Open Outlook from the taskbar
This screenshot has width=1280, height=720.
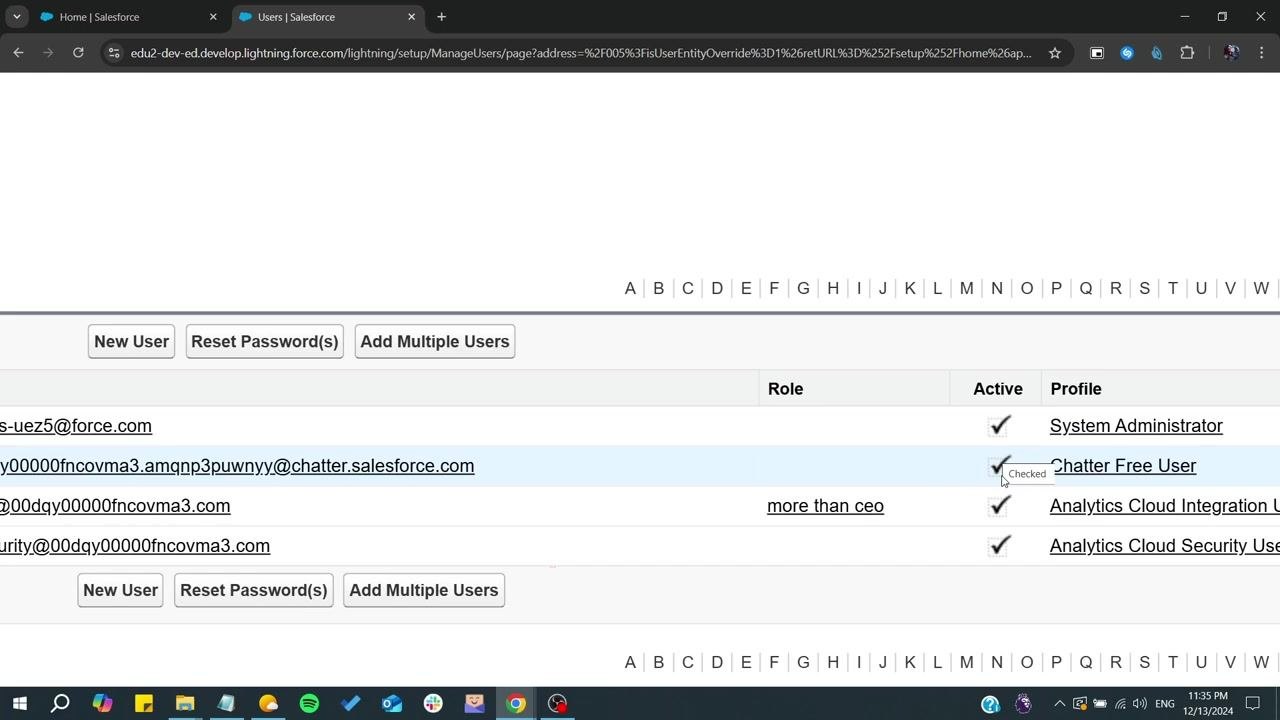(391, 703)
